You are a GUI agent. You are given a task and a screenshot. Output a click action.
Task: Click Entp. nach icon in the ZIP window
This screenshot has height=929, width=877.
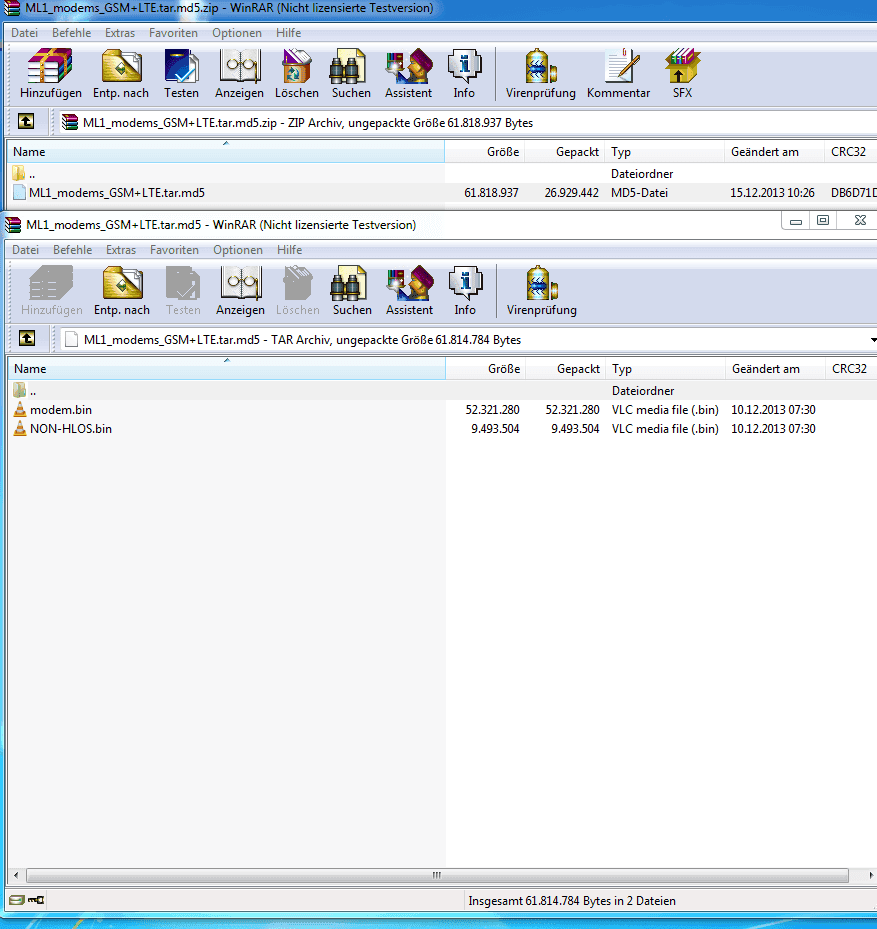[121, 66]
